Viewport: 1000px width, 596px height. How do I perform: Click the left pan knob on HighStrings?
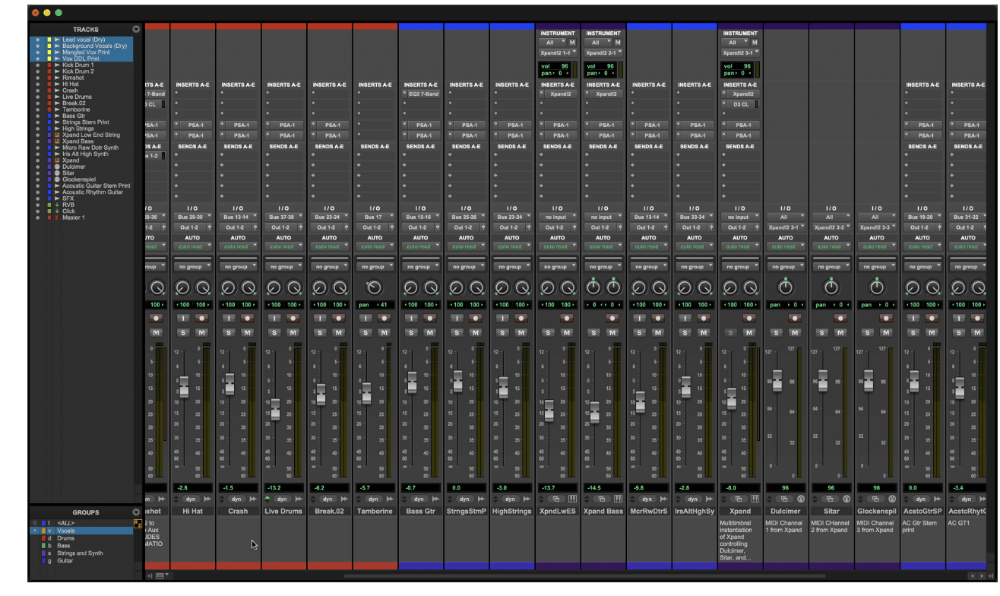pos(502,288)
